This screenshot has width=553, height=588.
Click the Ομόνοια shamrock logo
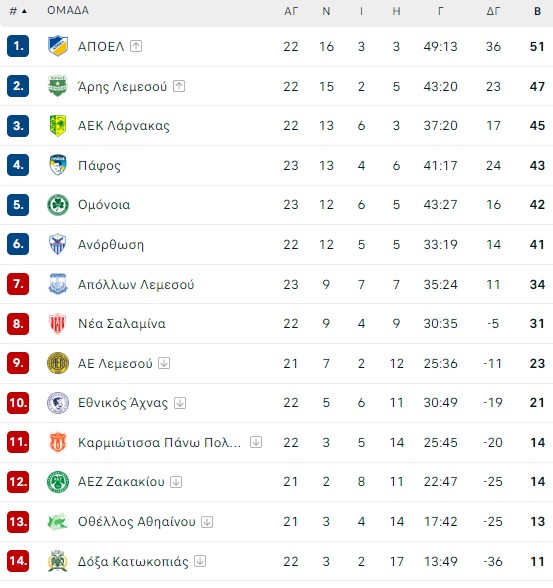pyautogui.click(x=58, y=205)
